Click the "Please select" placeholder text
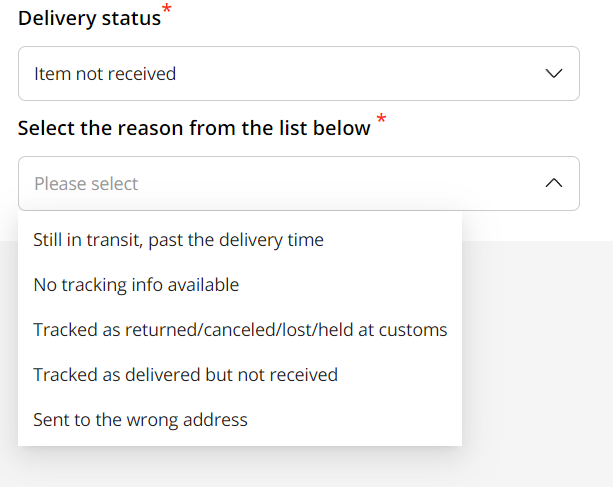The image size is (613, 487). (86, 184)
